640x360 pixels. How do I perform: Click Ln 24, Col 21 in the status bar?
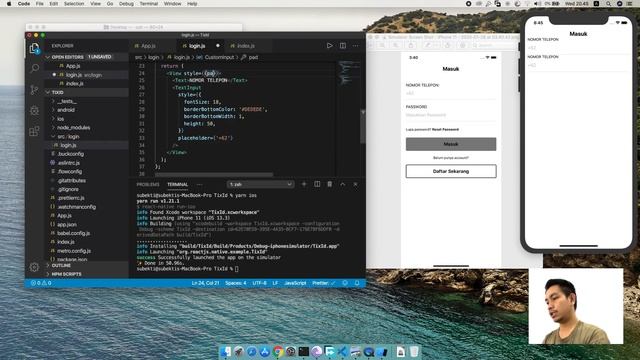coord(205,283)
